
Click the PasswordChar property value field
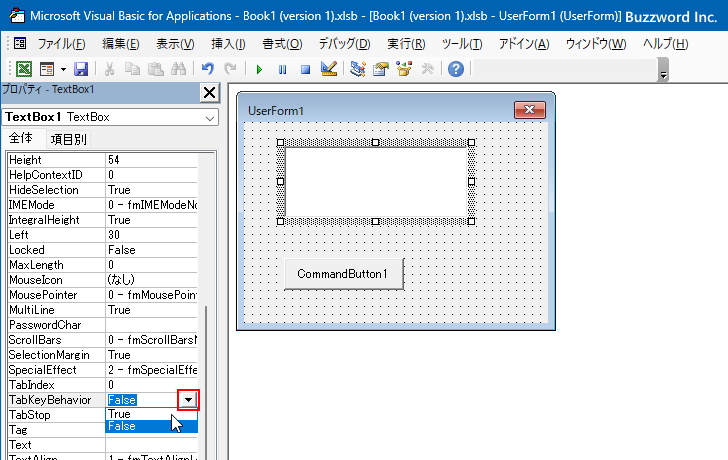click(x=151, y=325)
